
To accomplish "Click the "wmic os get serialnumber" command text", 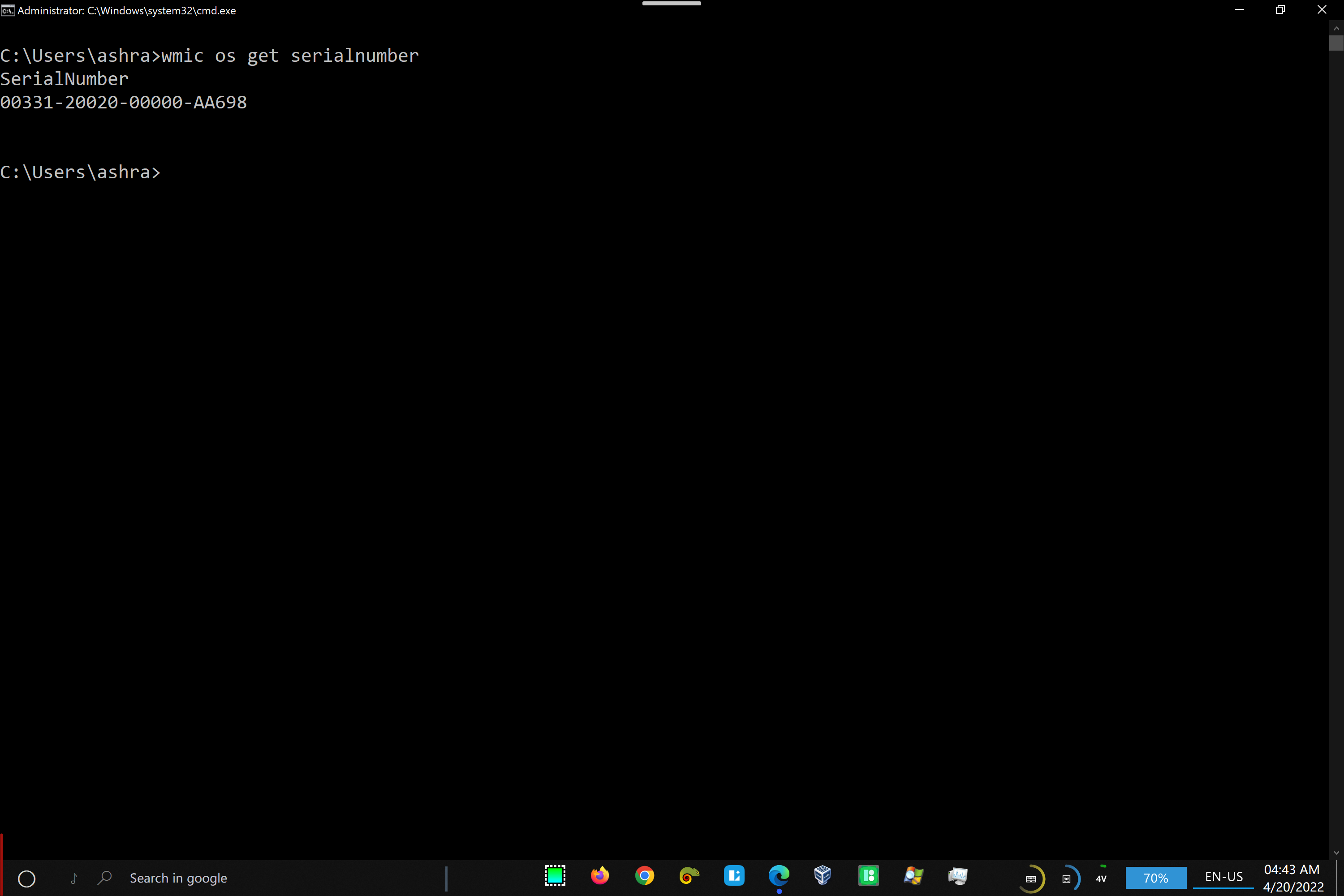I will click(290, 56).
